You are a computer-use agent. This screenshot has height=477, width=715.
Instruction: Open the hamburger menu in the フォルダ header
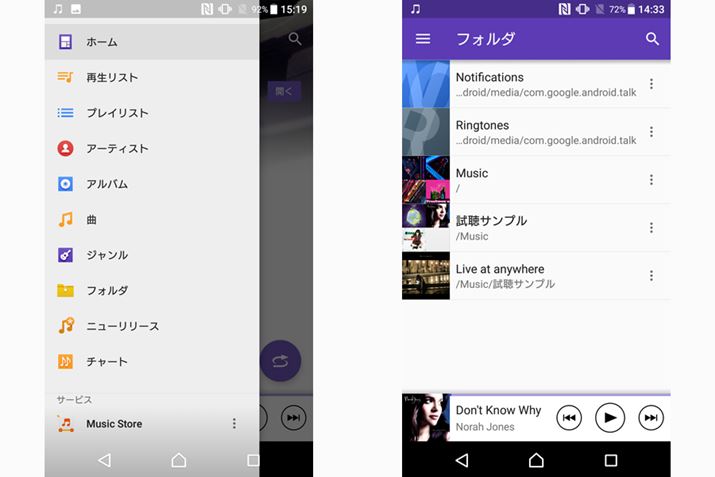coord(423,39)
